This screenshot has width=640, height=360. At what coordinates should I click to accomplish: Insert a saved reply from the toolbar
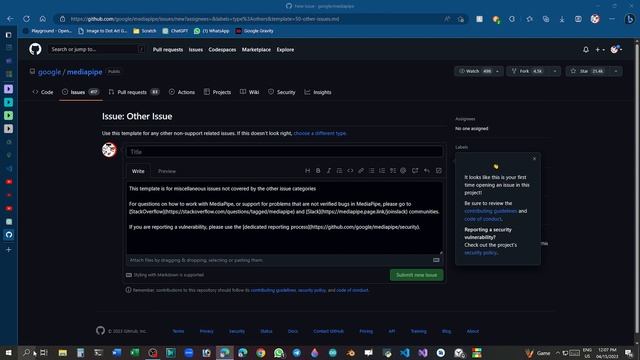point(427,171)
